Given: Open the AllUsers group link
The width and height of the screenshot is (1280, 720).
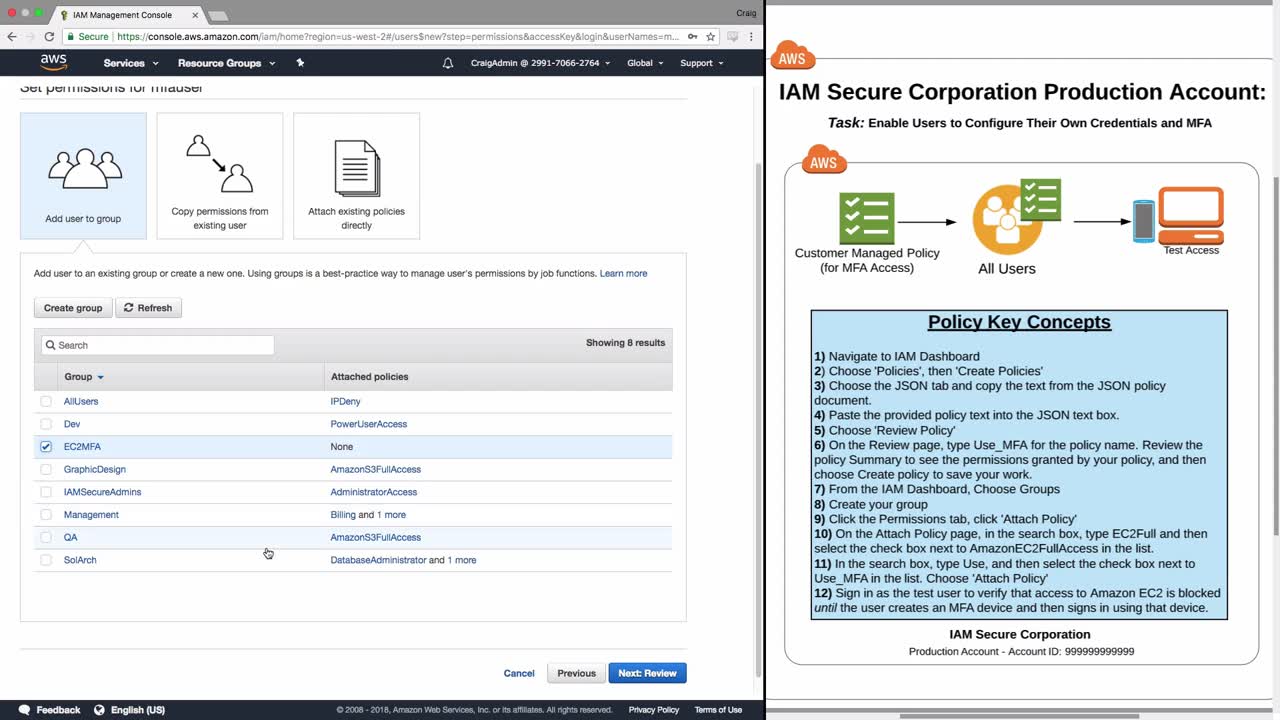Looking at the screenshot, I should (81, 401).
